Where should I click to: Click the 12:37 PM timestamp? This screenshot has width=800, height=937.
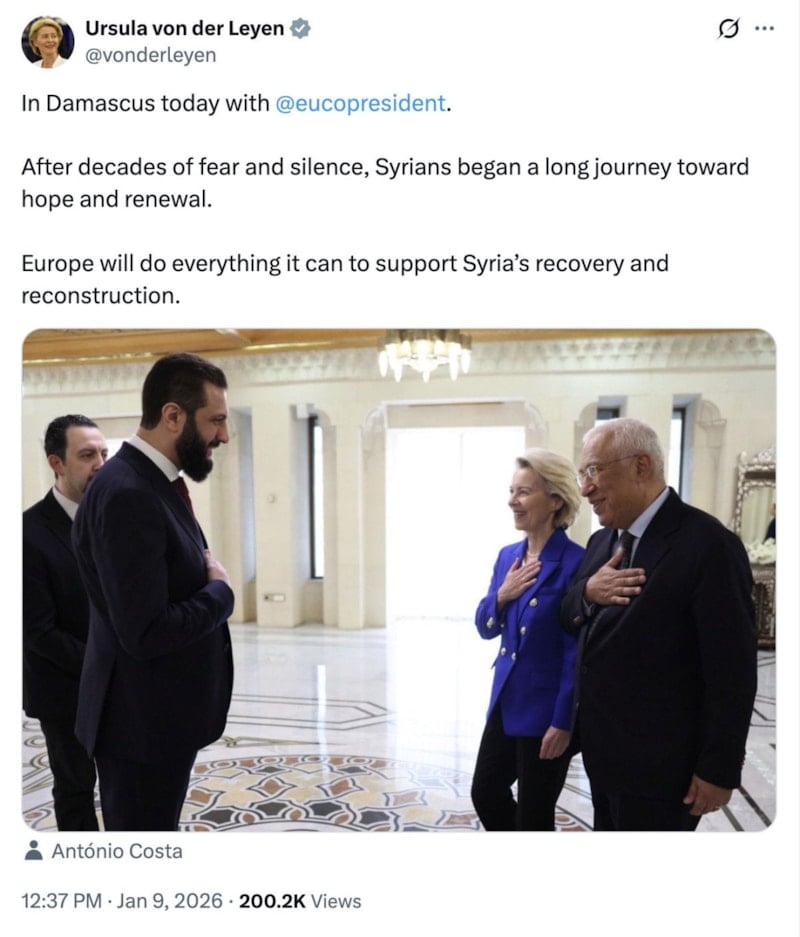(x=62, y=901)
